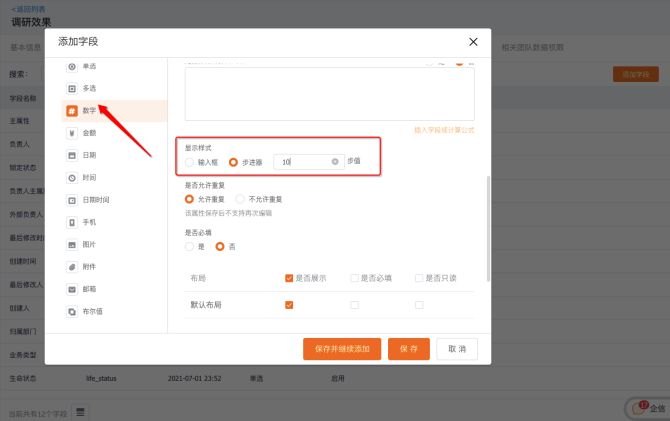670x421 pixels.
Task: Select the 单选 field type icon
Action: (x=72, y=66)
